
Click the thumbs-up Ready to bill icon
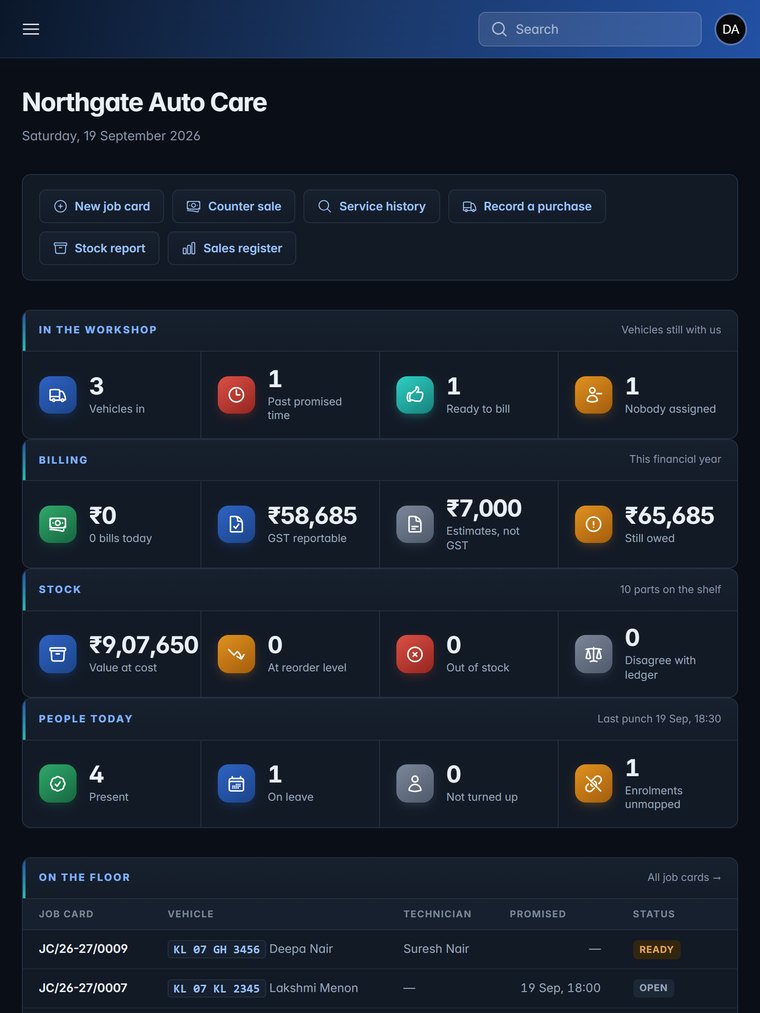point(415,395)
